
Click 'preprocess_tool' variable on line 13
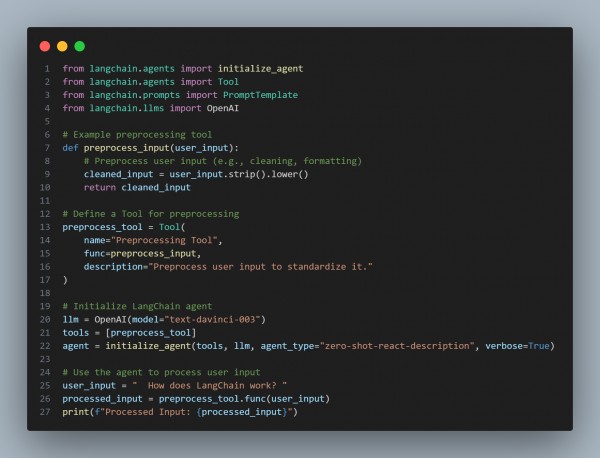click(x=103, y=227)
